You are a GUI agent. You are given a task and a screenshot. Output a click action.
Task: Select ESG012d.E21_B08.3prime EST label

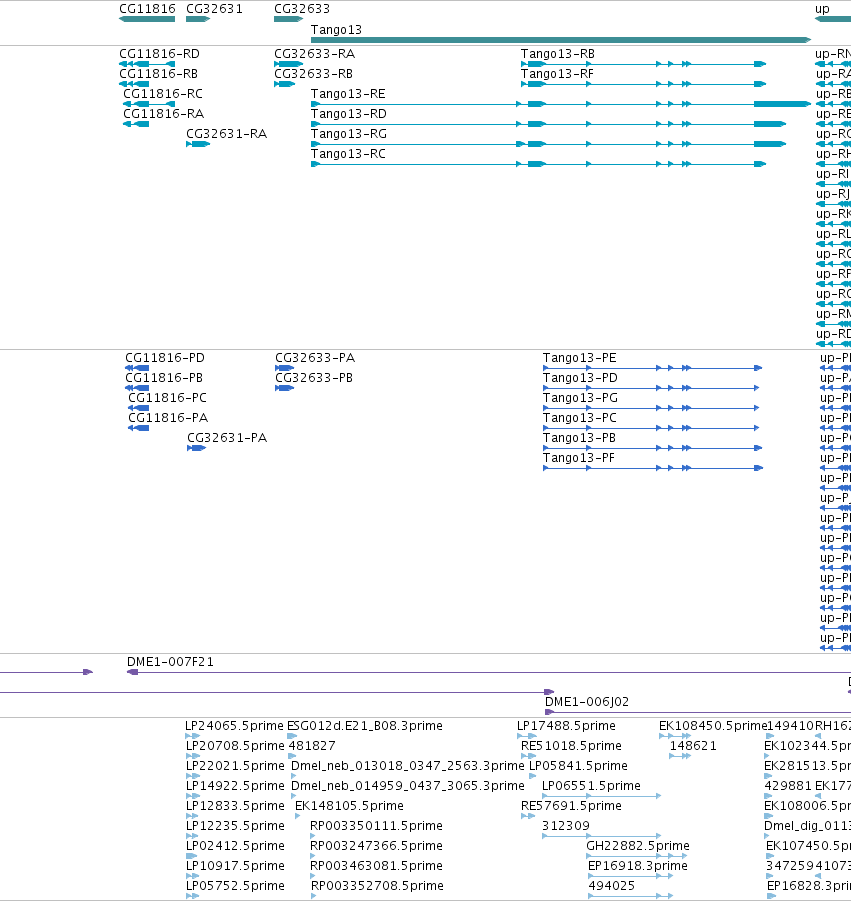coord(364,726)
